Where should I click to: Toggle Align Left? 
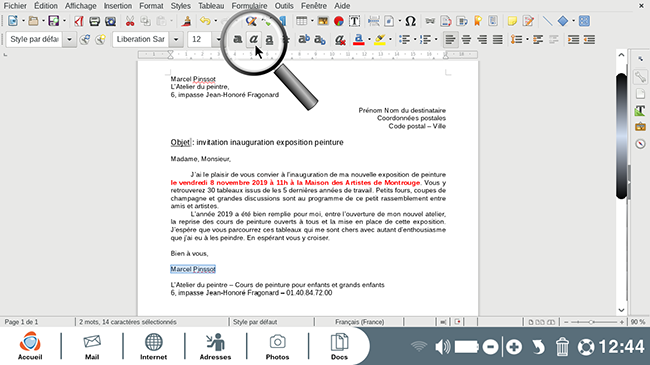(450, 39)
